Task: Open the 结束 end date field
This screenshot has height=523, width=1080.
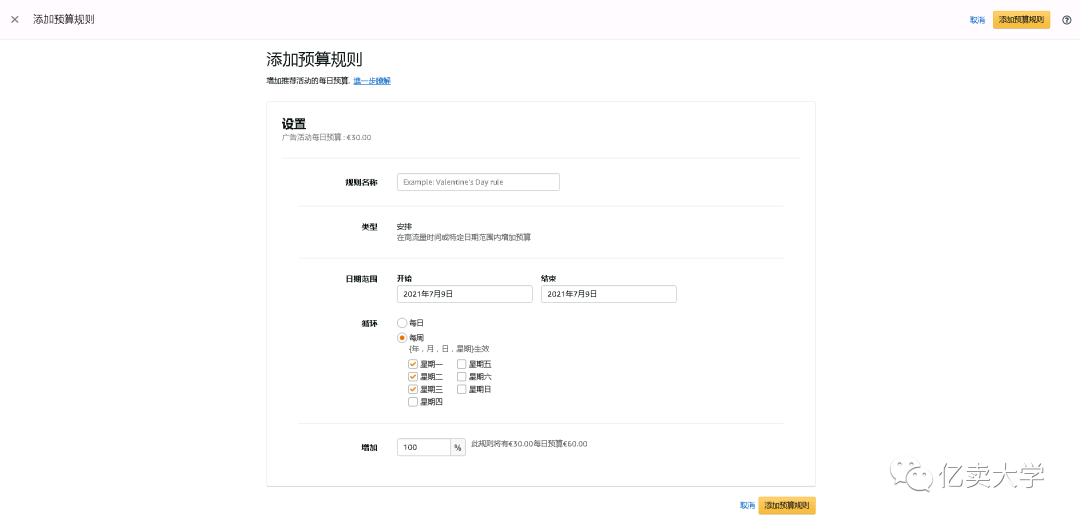Action: tap(609, 294)
